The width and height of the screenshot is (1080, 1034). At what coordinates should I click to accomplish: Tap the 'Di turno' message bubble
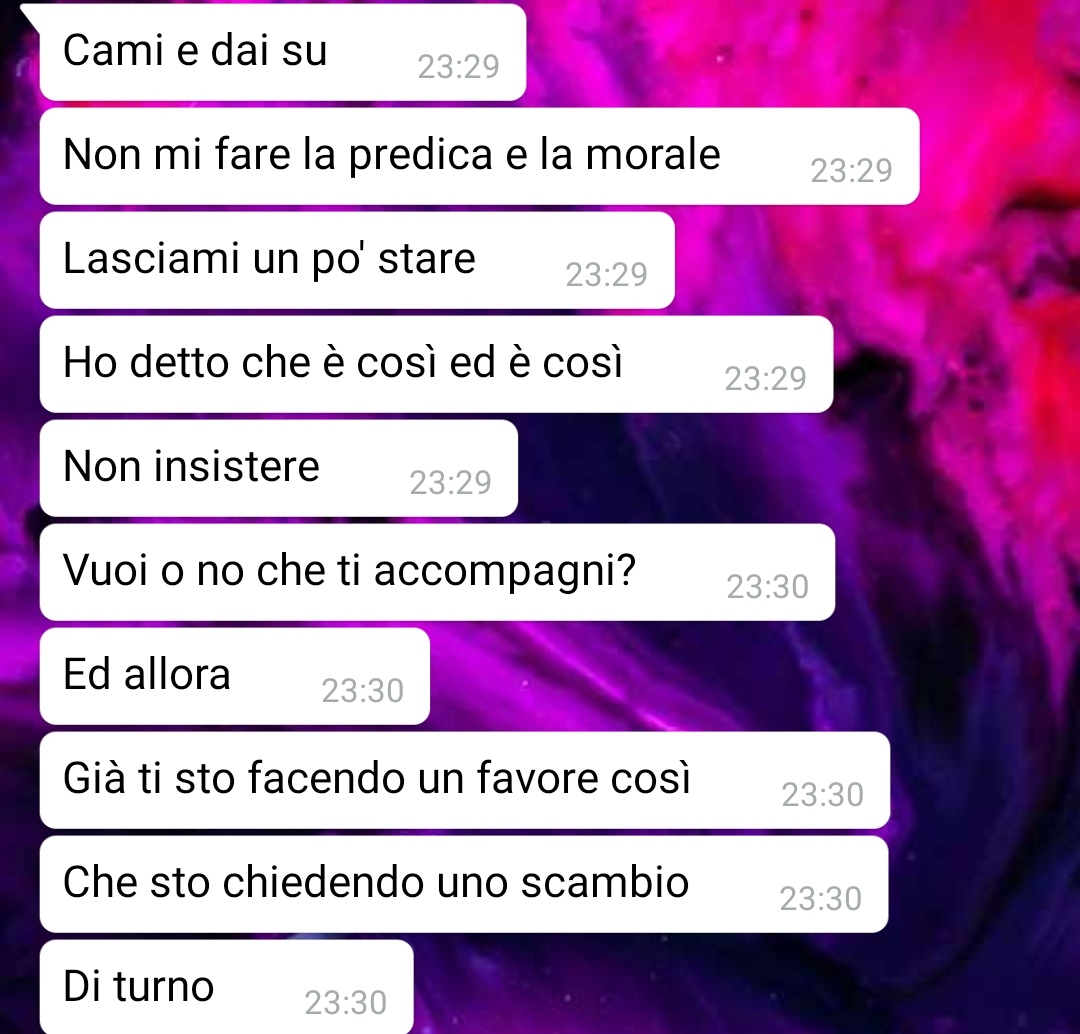[227, 986]
